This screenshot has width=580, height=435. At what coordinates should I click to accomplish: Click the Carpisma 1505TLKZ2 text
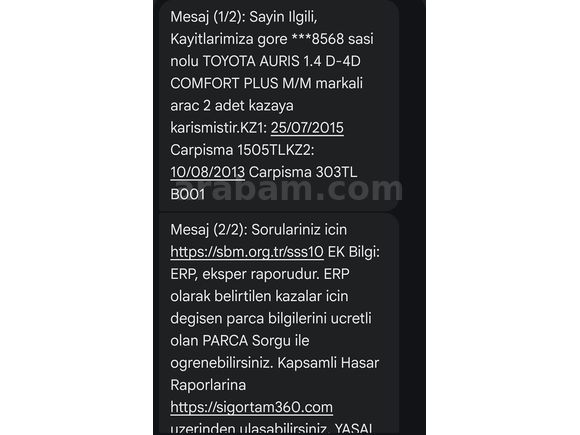click(242, 150)
